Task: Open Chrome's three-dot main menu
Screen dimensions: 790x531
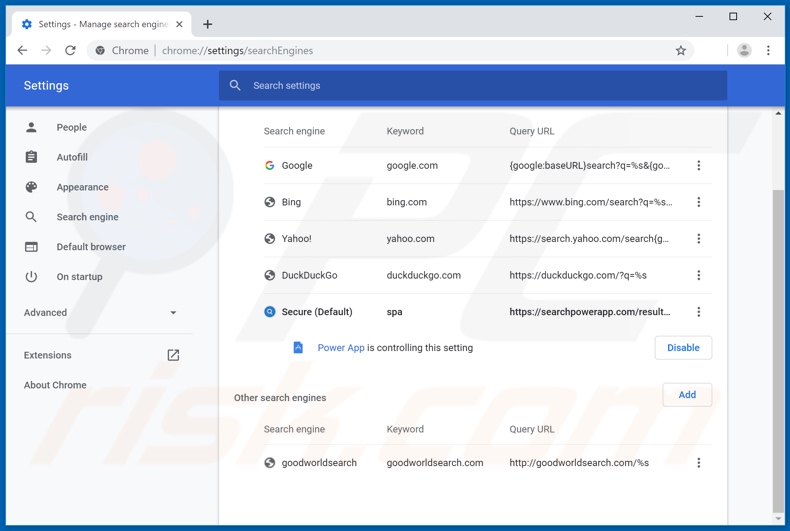Action: pyautogui.click(x=768, y=50)
